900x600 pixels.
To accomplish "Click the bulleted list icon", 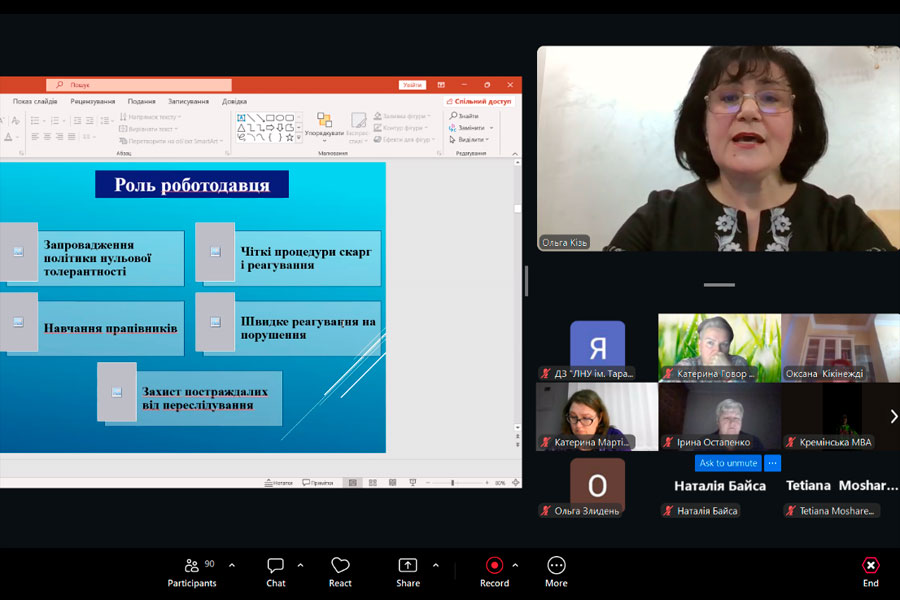I will point(35,121).
